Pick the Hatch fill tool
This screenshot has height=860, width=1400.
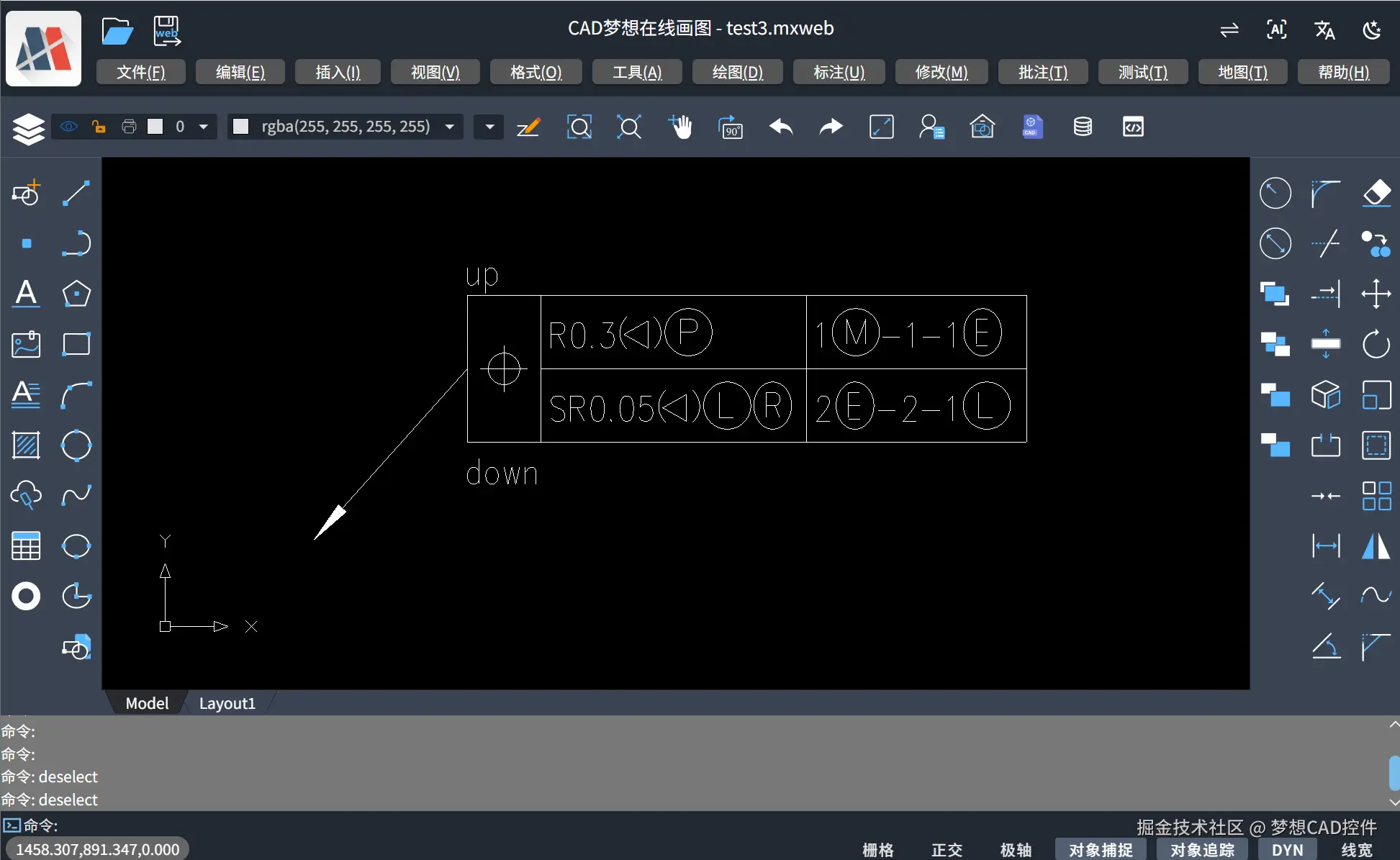[26, 445]
